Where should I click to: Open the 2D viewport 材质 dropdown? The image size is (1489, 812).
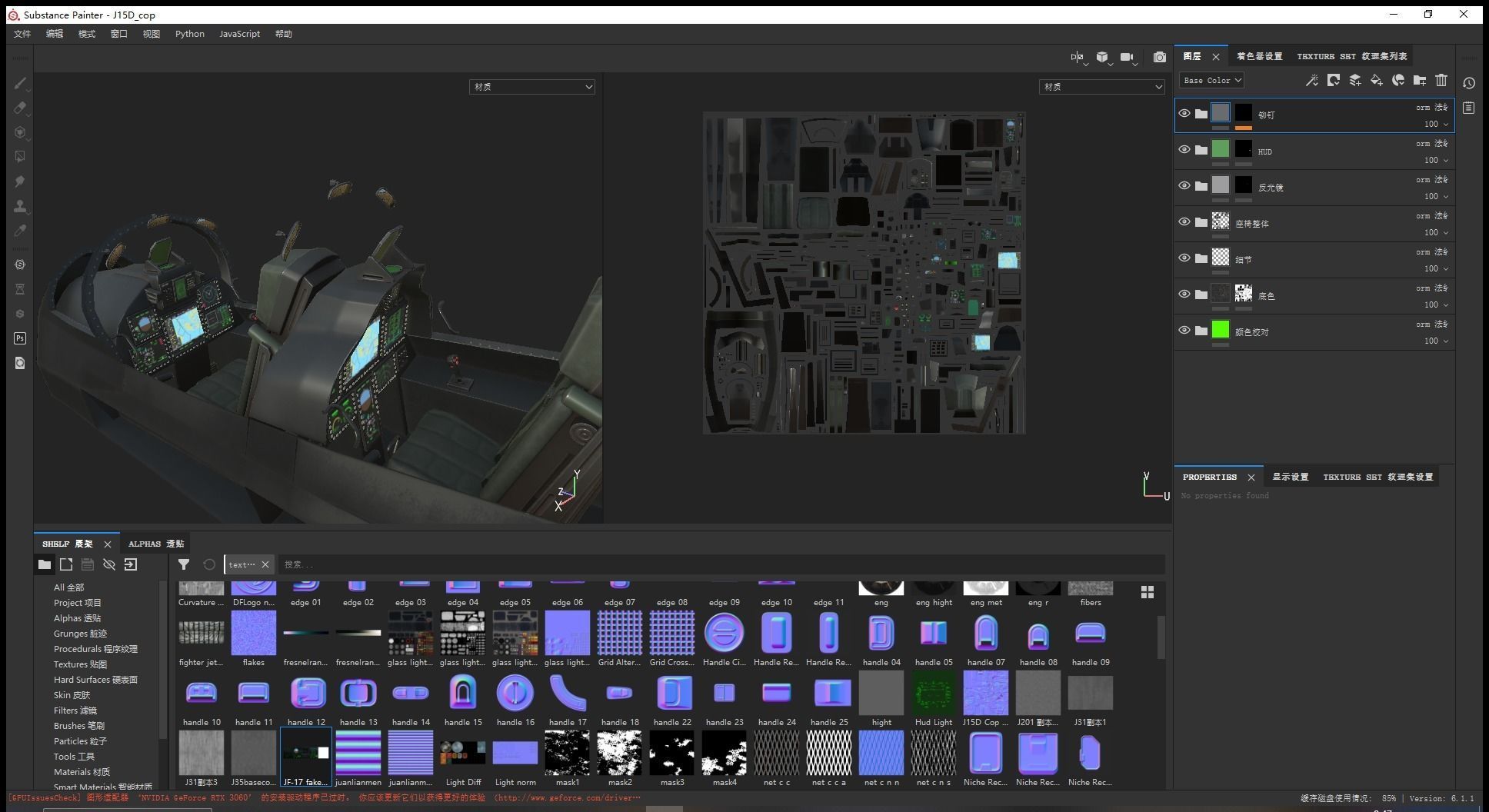1102,87
